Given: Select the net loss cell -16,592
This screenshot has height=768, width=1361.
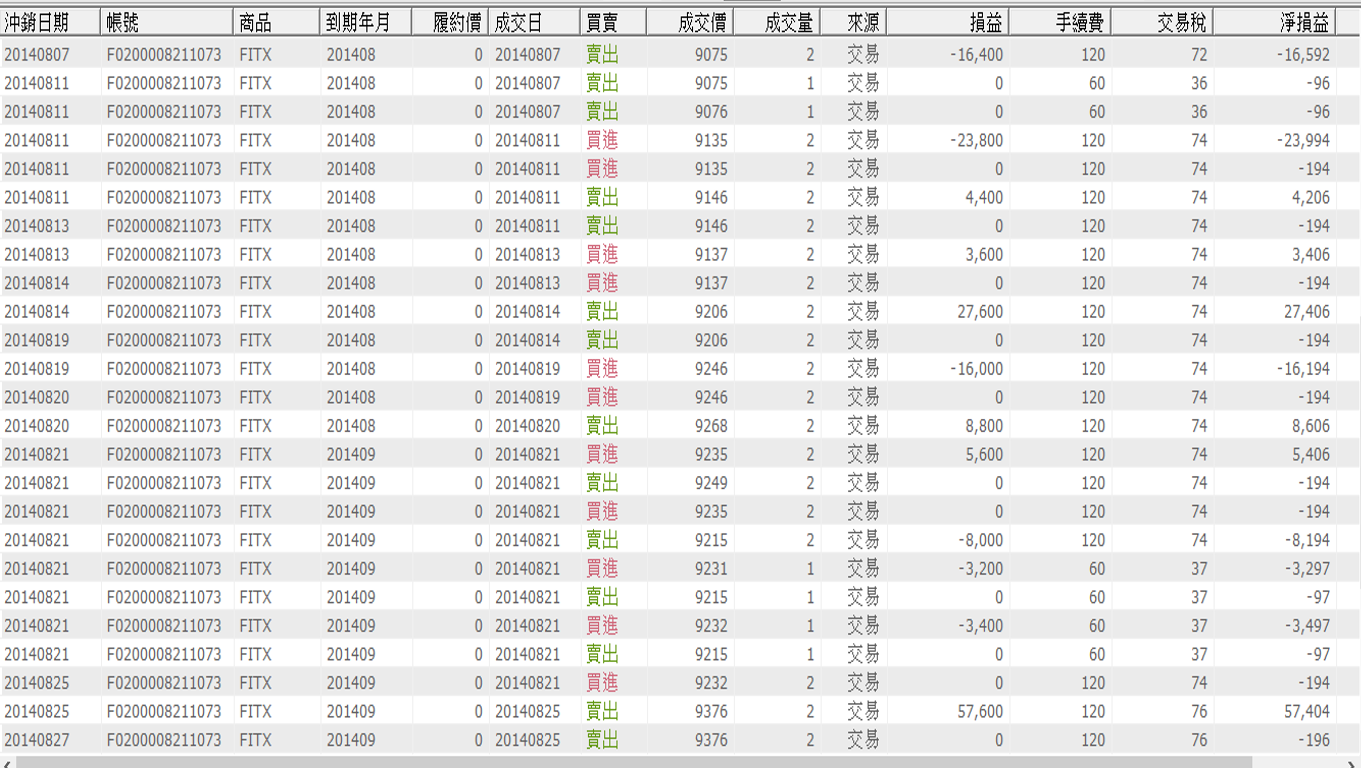Looking at the screenshot, I should pos(1303,55).
